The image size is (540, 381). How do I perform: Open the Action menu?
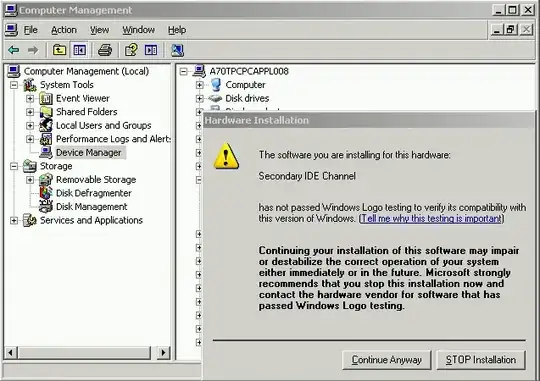pos(64,30)
